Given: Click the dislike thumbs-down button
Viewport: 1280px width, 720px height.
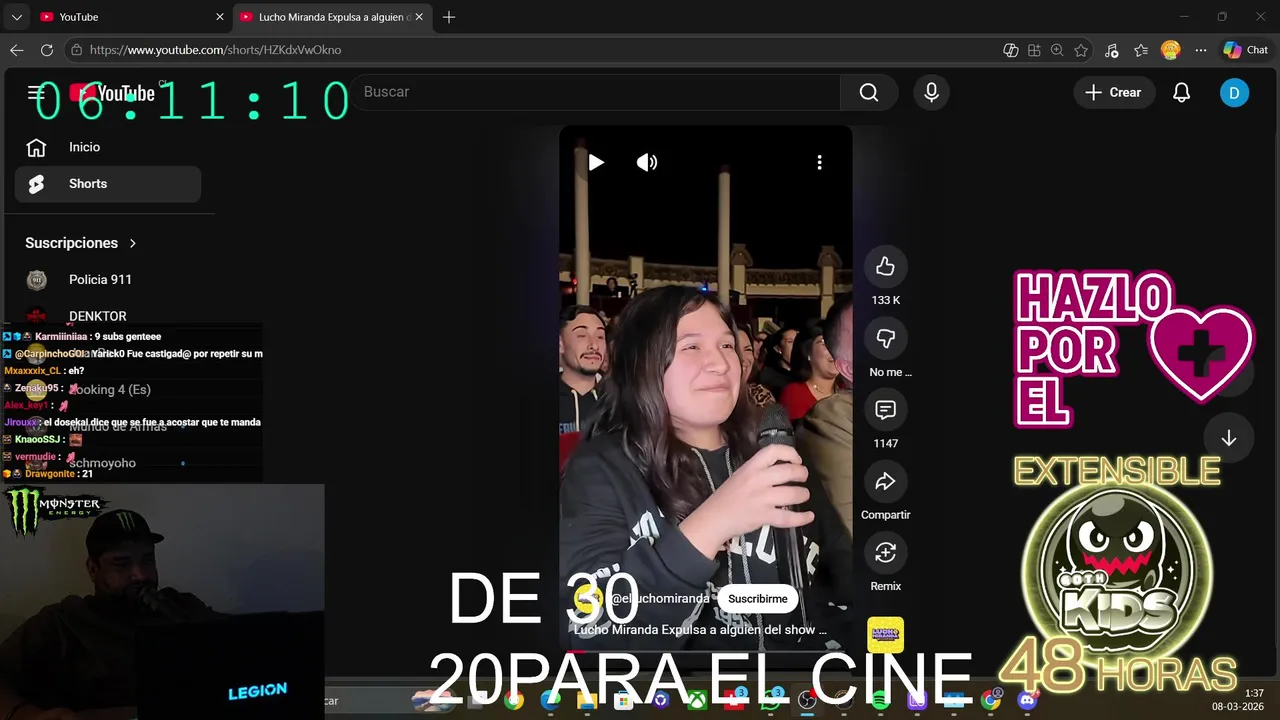Looking at the screenshot, I should click(885, 338).
